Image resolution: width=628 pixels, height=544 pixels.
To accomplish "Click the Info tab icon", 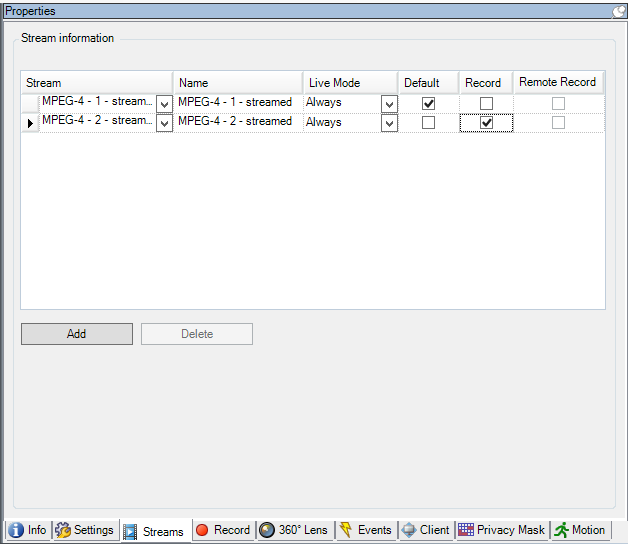I will pos(16,530).
